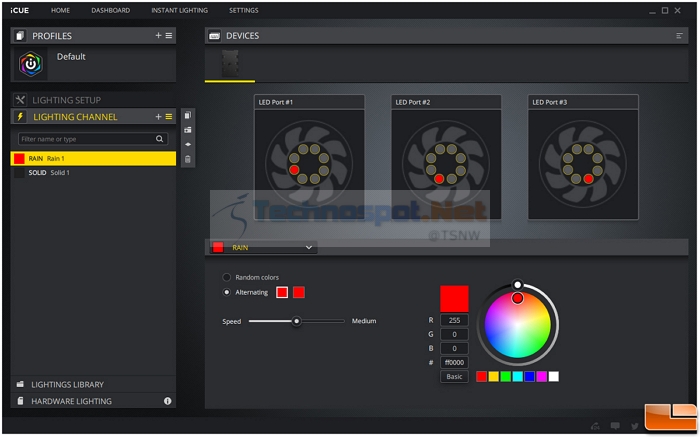This screenshot has height=437, width=700.
Task: Pick the magenta basic color swatch
Action: 542,376
